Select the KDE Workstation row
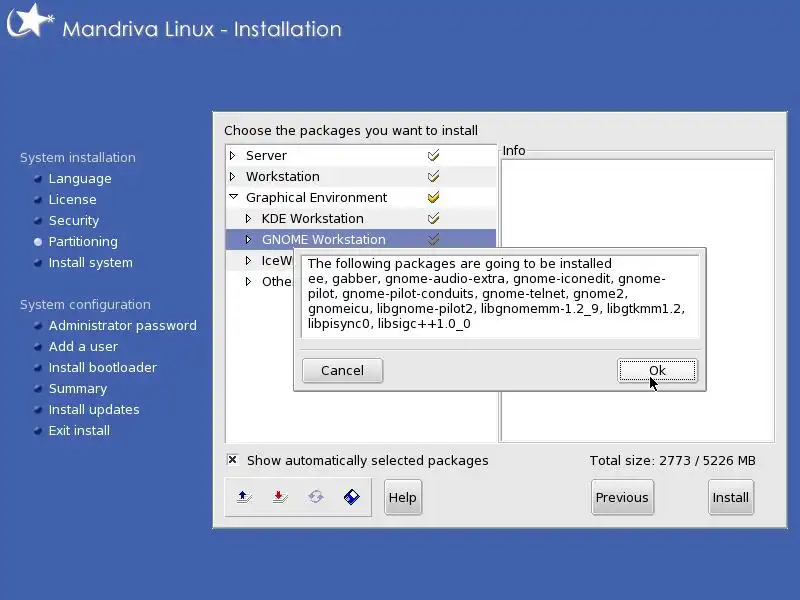Viewport: 800px width, 600px height. coord(361,218)
